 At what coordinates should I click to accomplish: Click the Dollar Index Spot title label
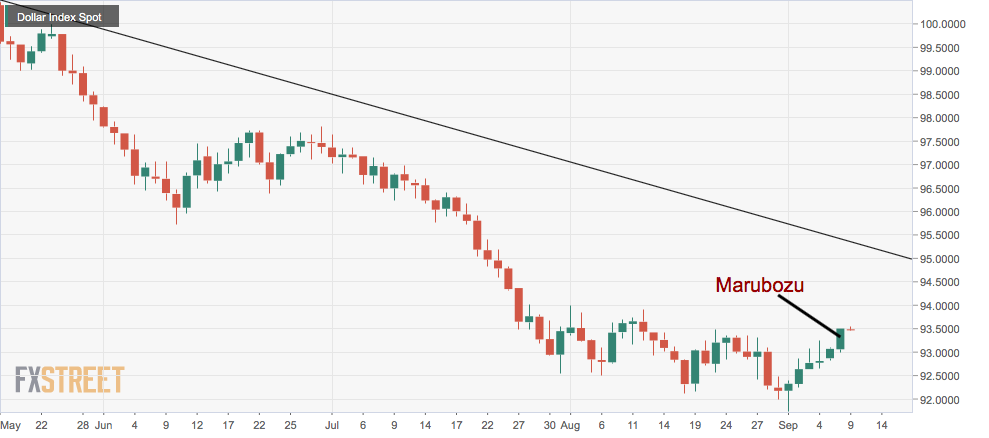60,17
